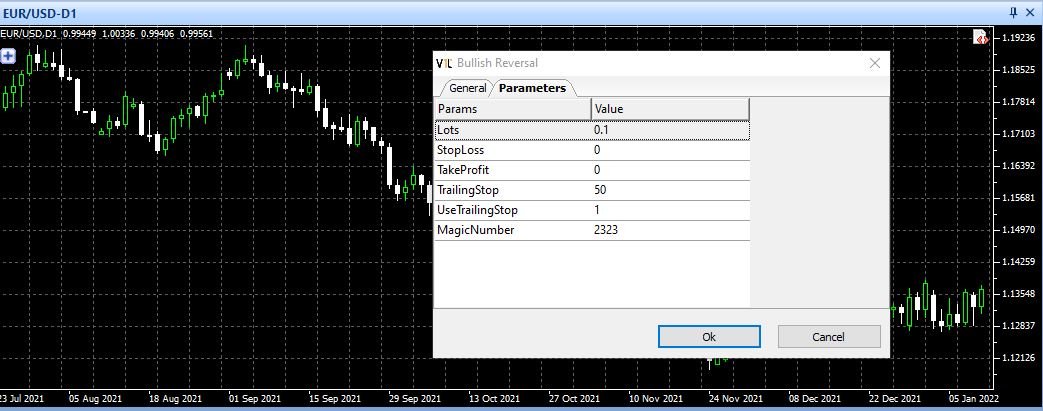1043x411 pixels.
Task: Click the blue plus icon on chart
Action: coord(7,56)
